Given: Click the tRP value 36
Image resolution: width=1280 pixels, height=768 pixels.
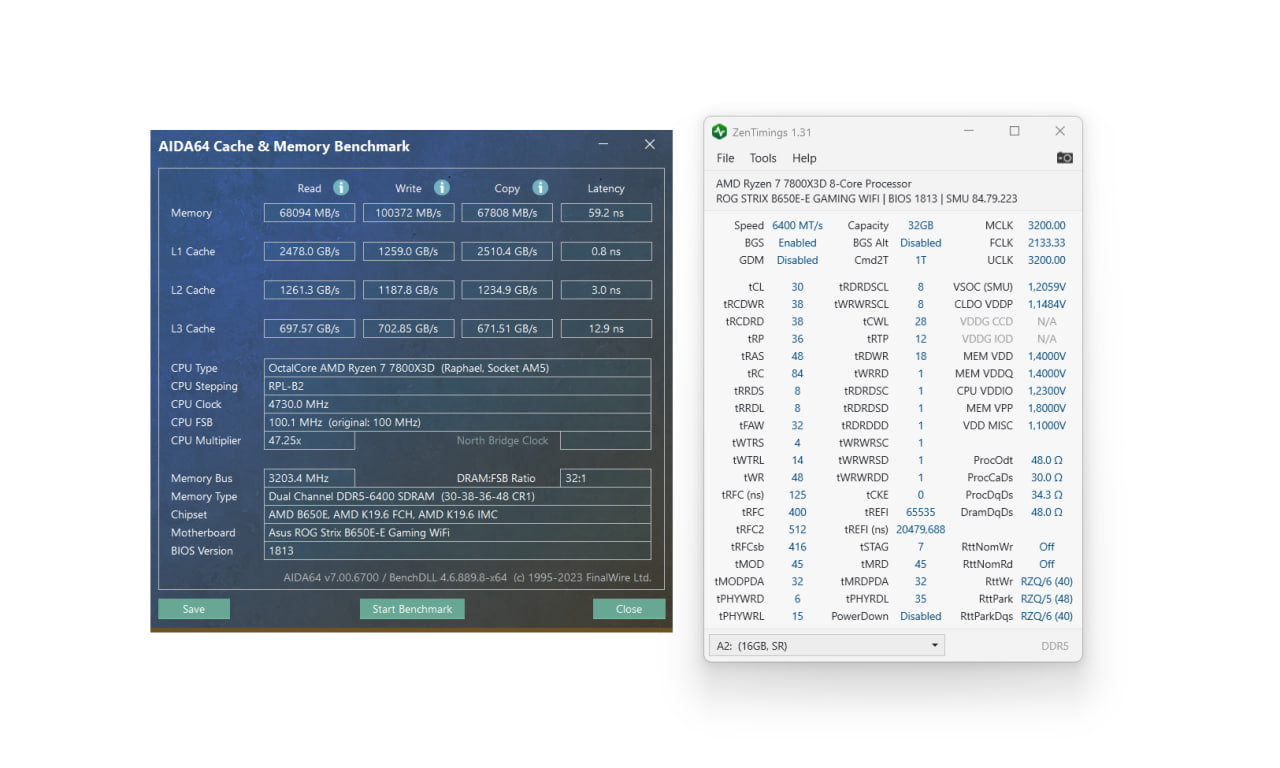Looking at the screenshot, I should point(797,339).
